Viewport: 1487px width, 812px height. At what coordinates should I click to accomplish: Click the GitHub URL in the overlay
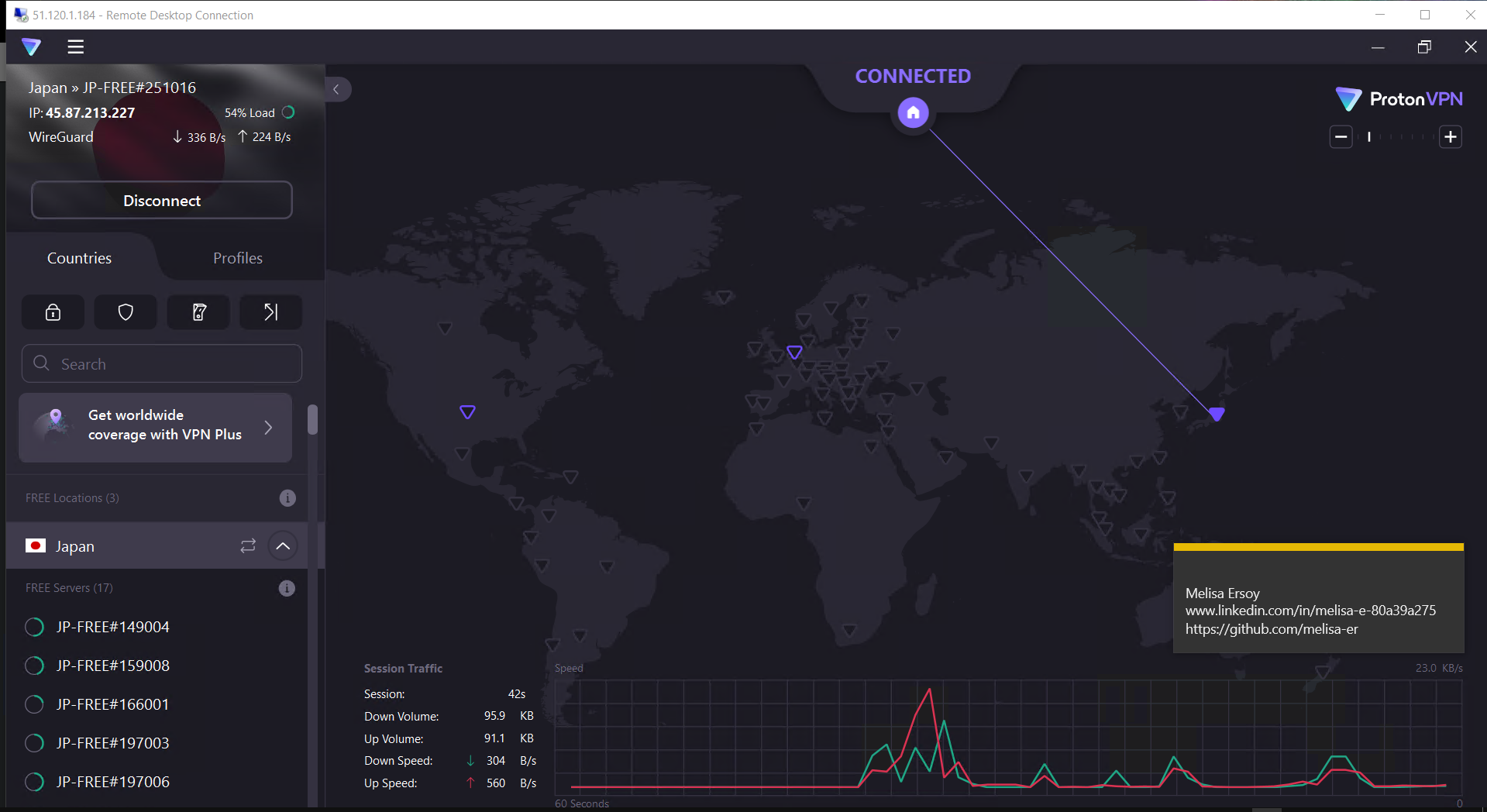tap(1272, 629)
